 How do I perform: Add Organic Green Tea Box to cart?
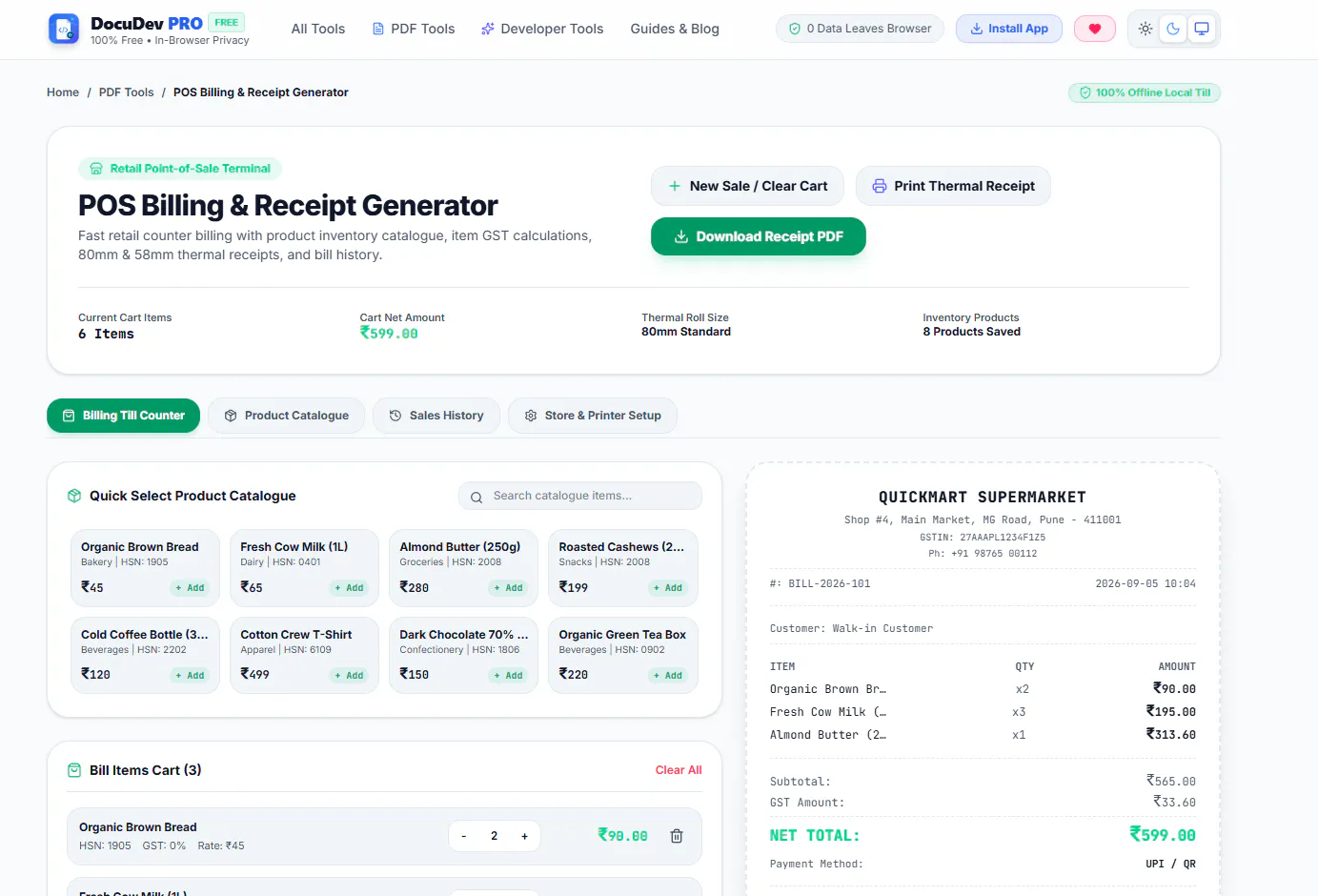click(x=667, y=675)
